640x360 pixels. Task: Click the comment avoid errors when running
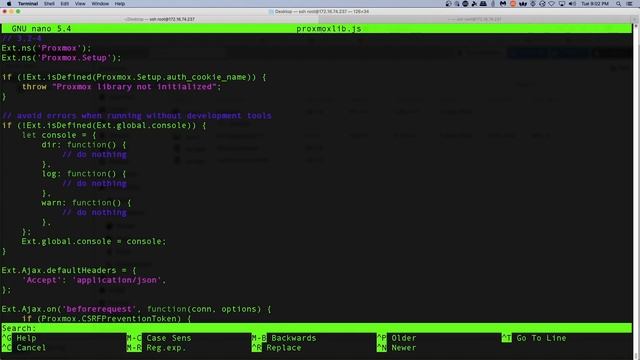(136, 116)
